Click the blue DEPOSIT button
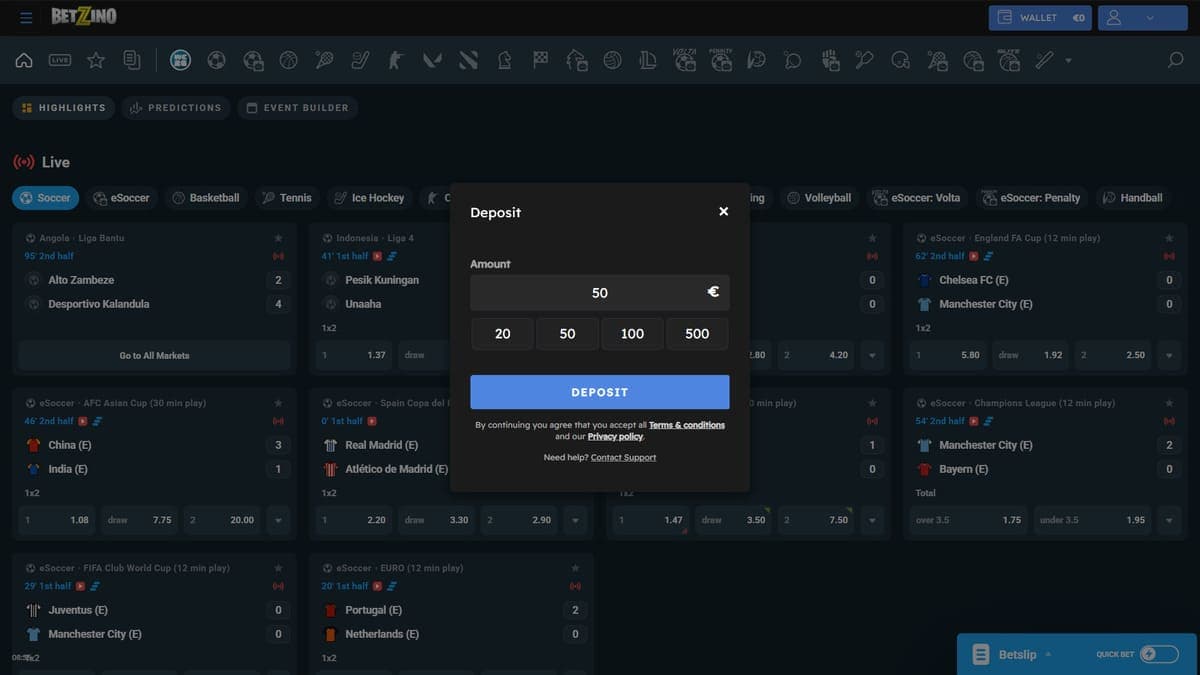The height and width of the screenshot is (675, 1200). pyautogui.click(x=600, y=392)
